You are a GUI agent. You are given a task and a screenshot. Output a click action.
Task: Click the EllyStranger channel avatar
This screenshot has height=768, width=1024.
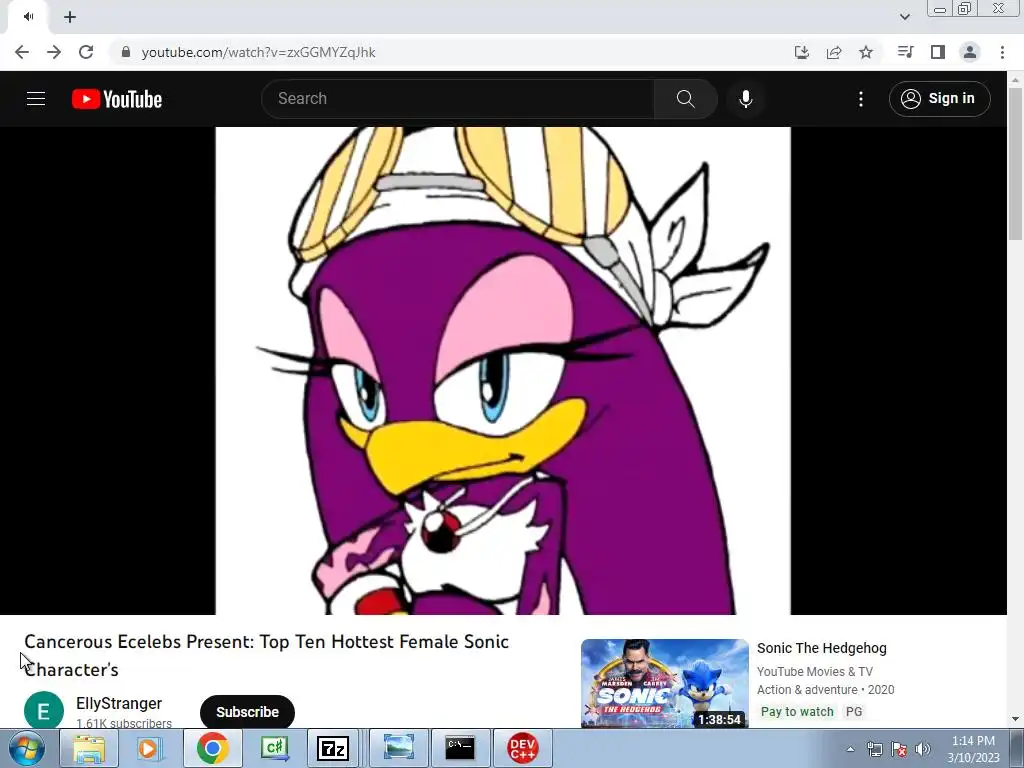click(x=44, y=711)
